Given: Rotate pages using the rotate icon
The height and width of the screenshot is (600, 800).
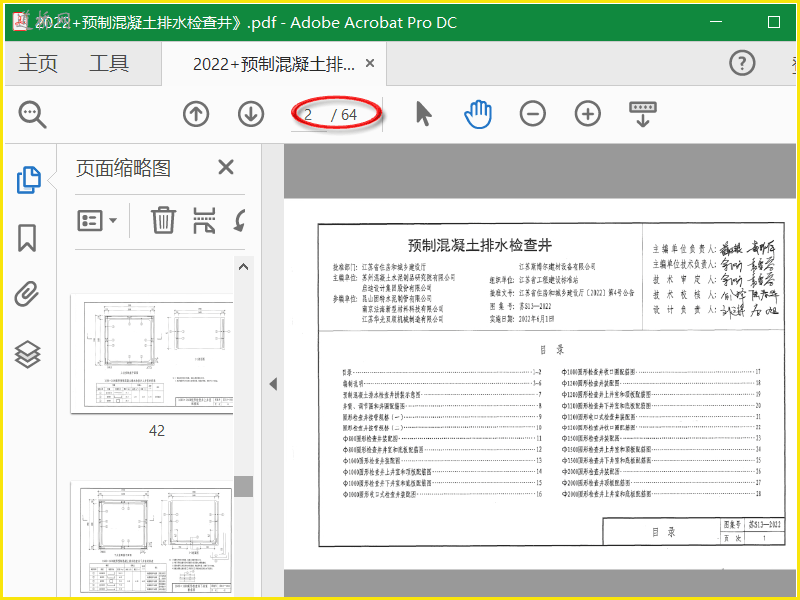Looking at the screenshot, I should coord(240,220).
